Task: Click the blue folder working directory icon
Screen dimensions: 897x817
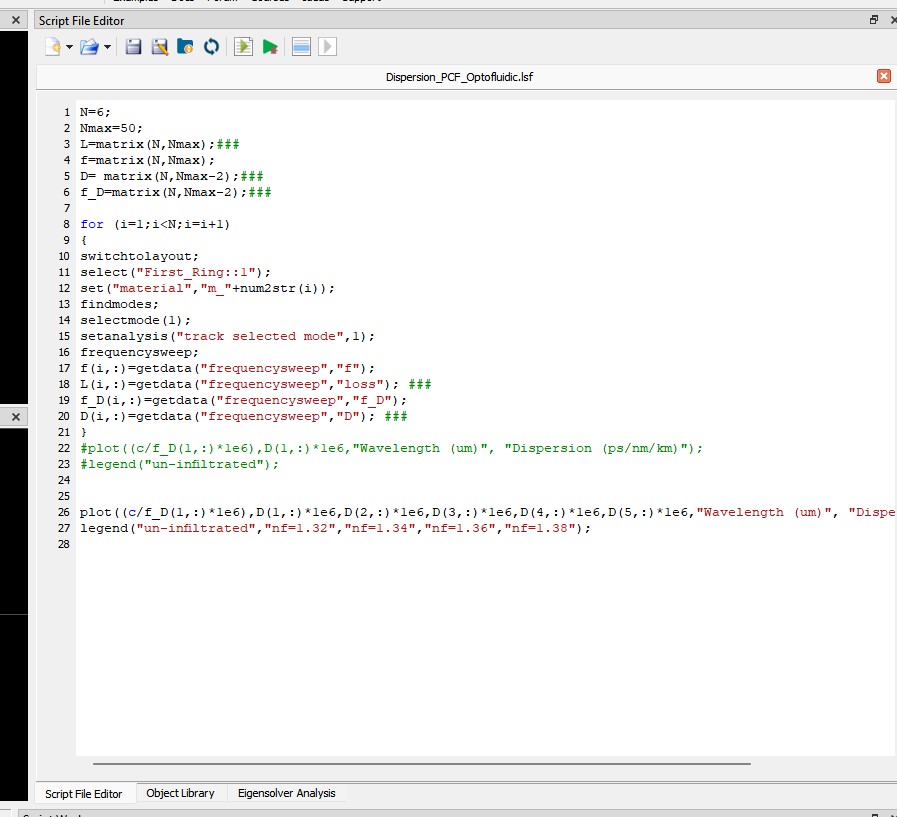Action: tap(185, 46)
